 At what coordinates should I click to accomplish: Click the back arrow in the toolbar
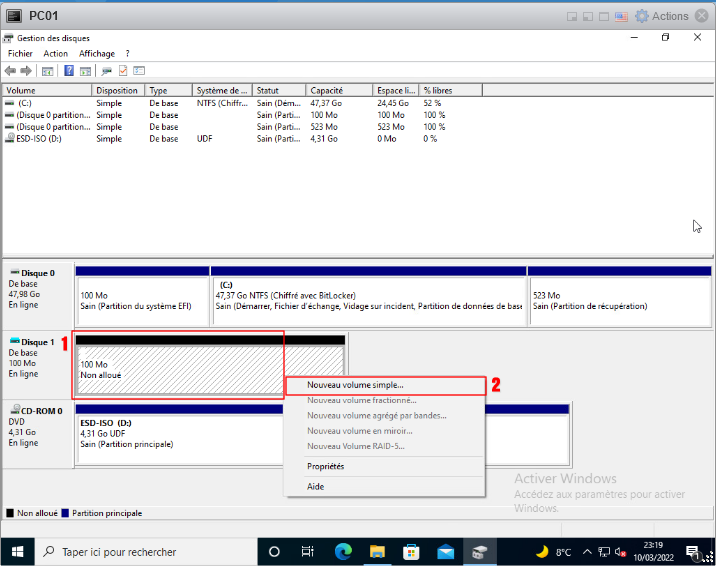click(10, 71)
